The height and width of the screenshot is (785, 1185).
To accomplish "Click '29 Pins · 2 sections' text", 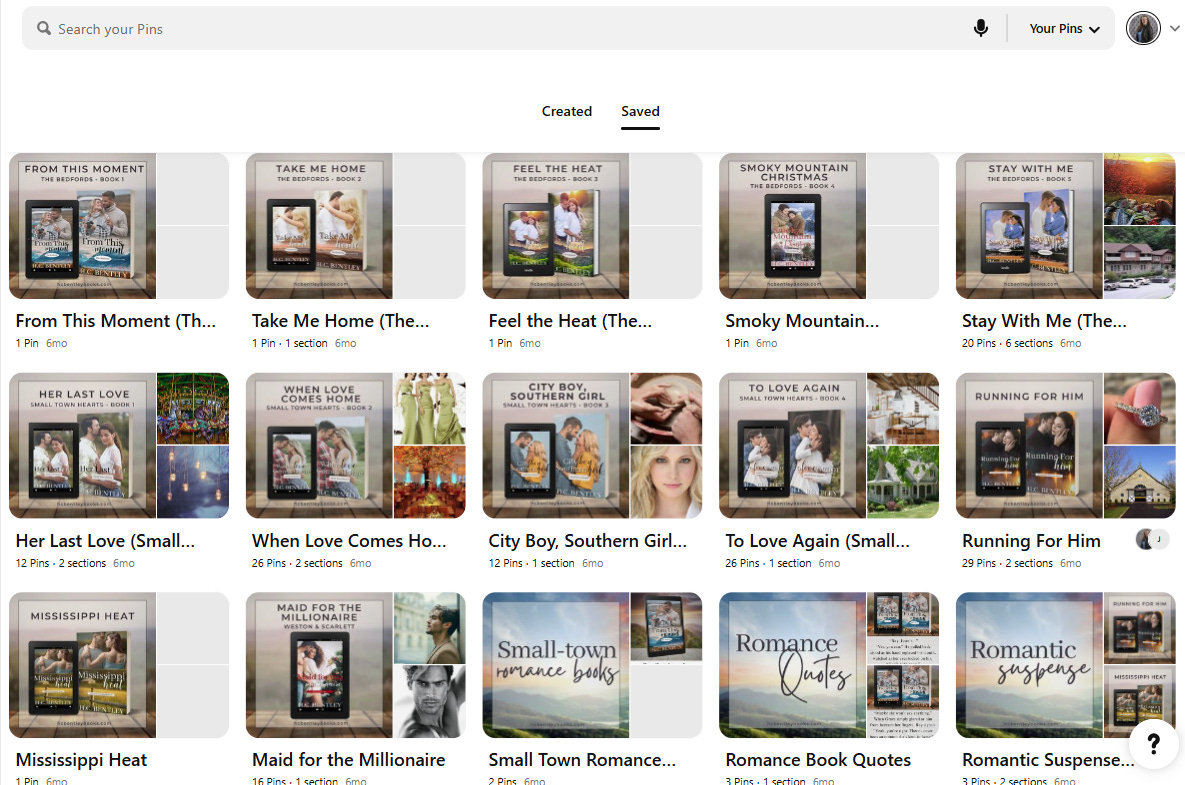I will pos(1007,563).
